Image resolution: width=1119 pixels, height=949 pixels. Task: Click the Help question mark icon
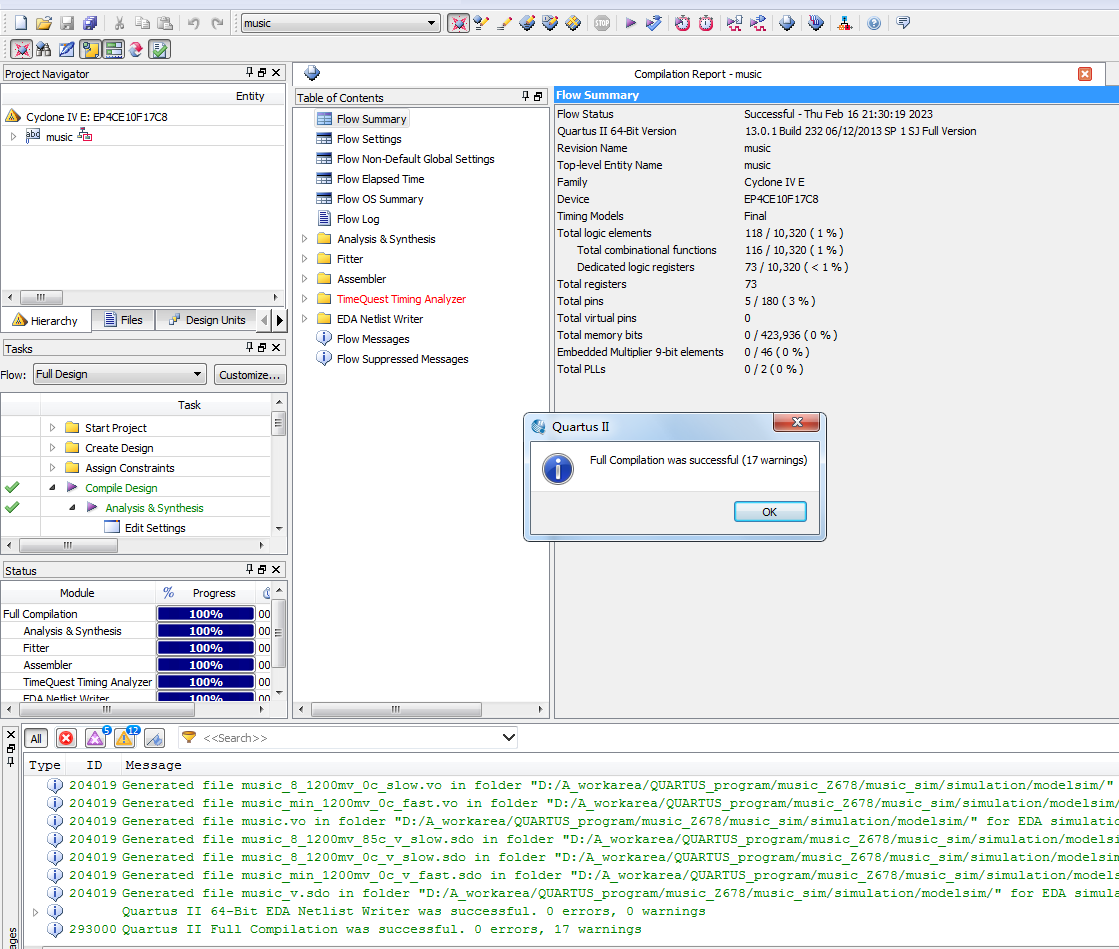point(874,23)
